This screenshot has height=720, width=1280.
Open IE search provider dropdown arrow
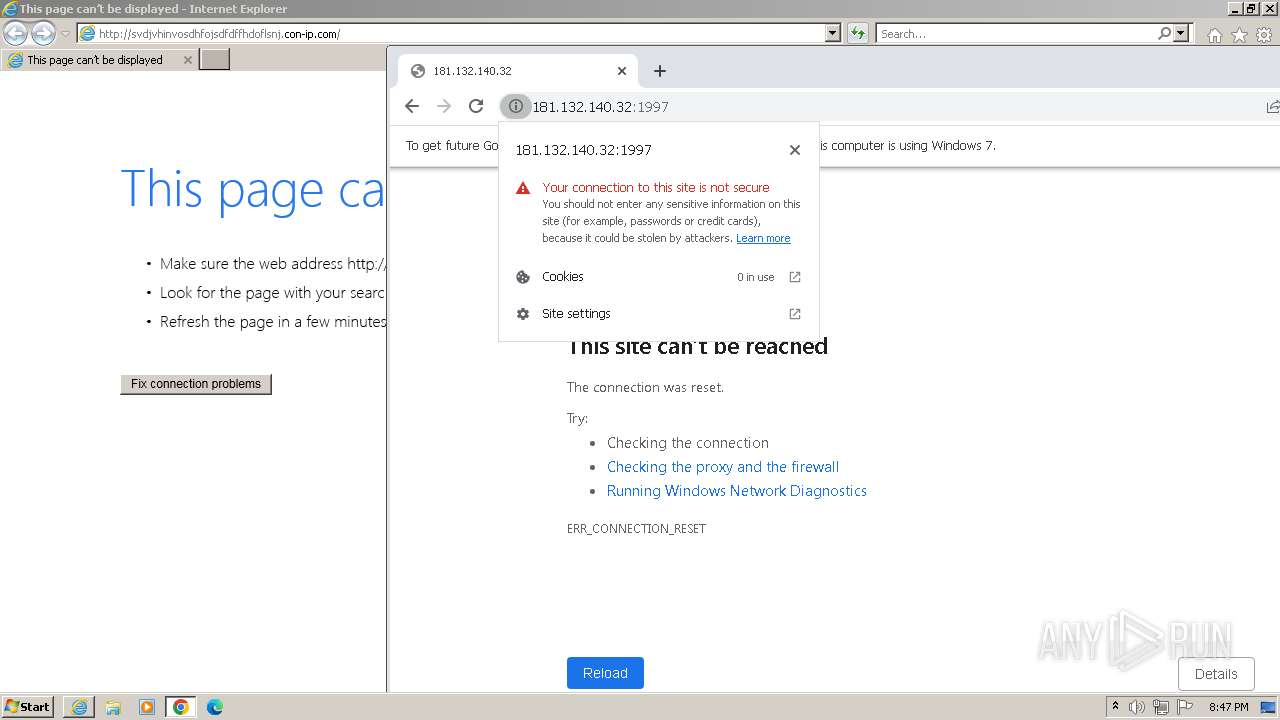(1181, 33)
